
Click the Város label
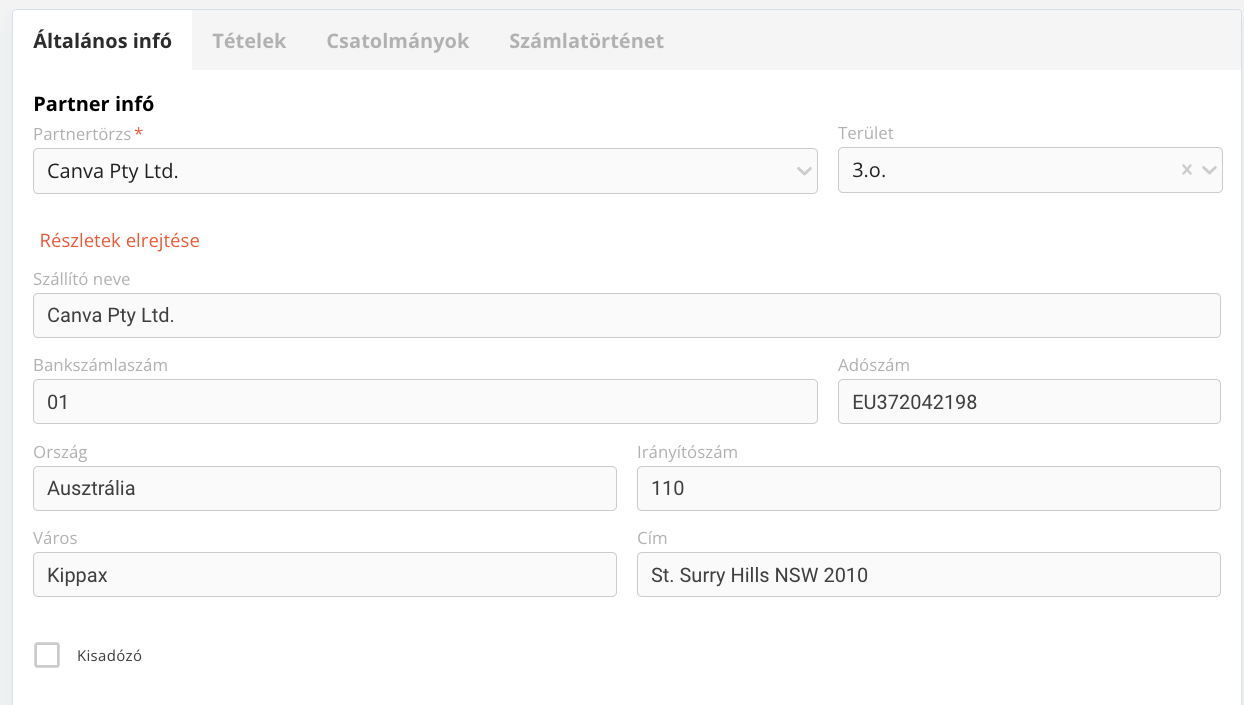pyautogui.click(x=56, y=538)
